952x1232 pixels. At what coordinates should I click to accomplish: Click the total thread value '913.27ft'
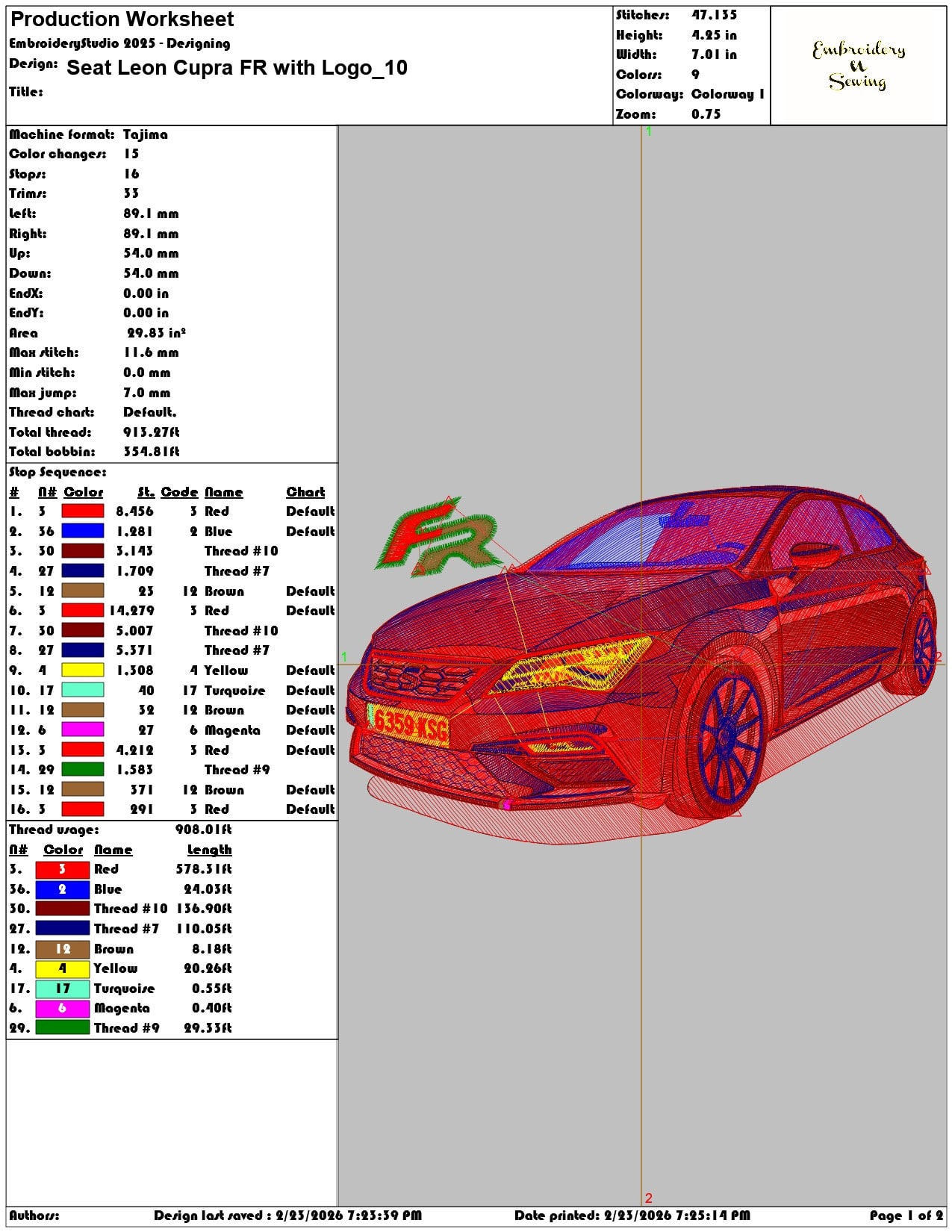coord(152,432)
